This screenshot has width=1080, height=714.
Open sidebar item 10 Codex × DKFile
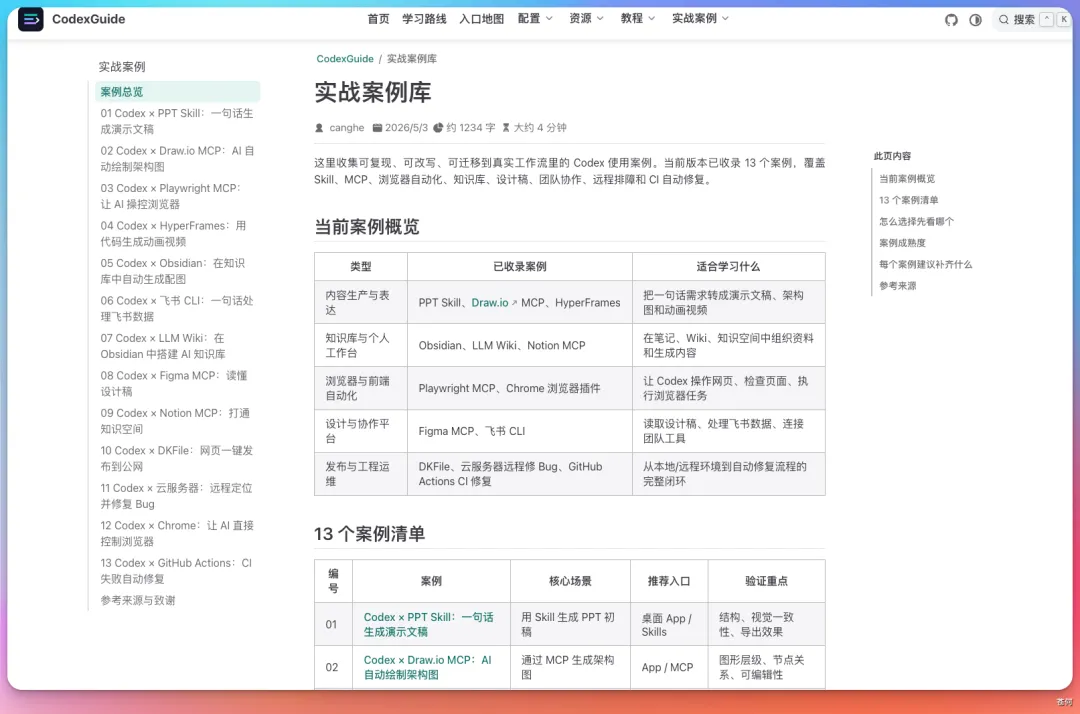[x=177, y=459]
